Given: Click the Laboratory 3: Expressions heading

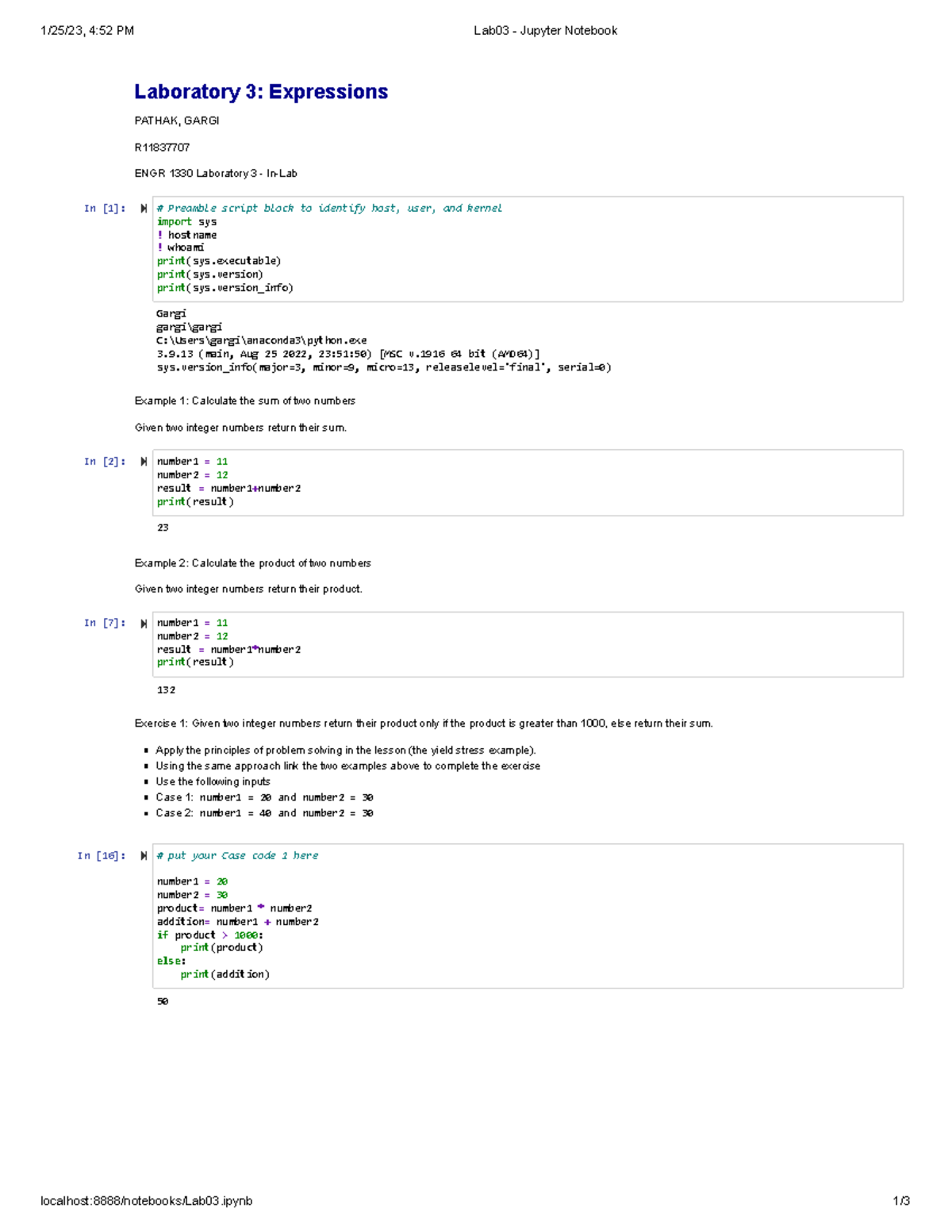Looking at the screenshot, I should 260,91.
